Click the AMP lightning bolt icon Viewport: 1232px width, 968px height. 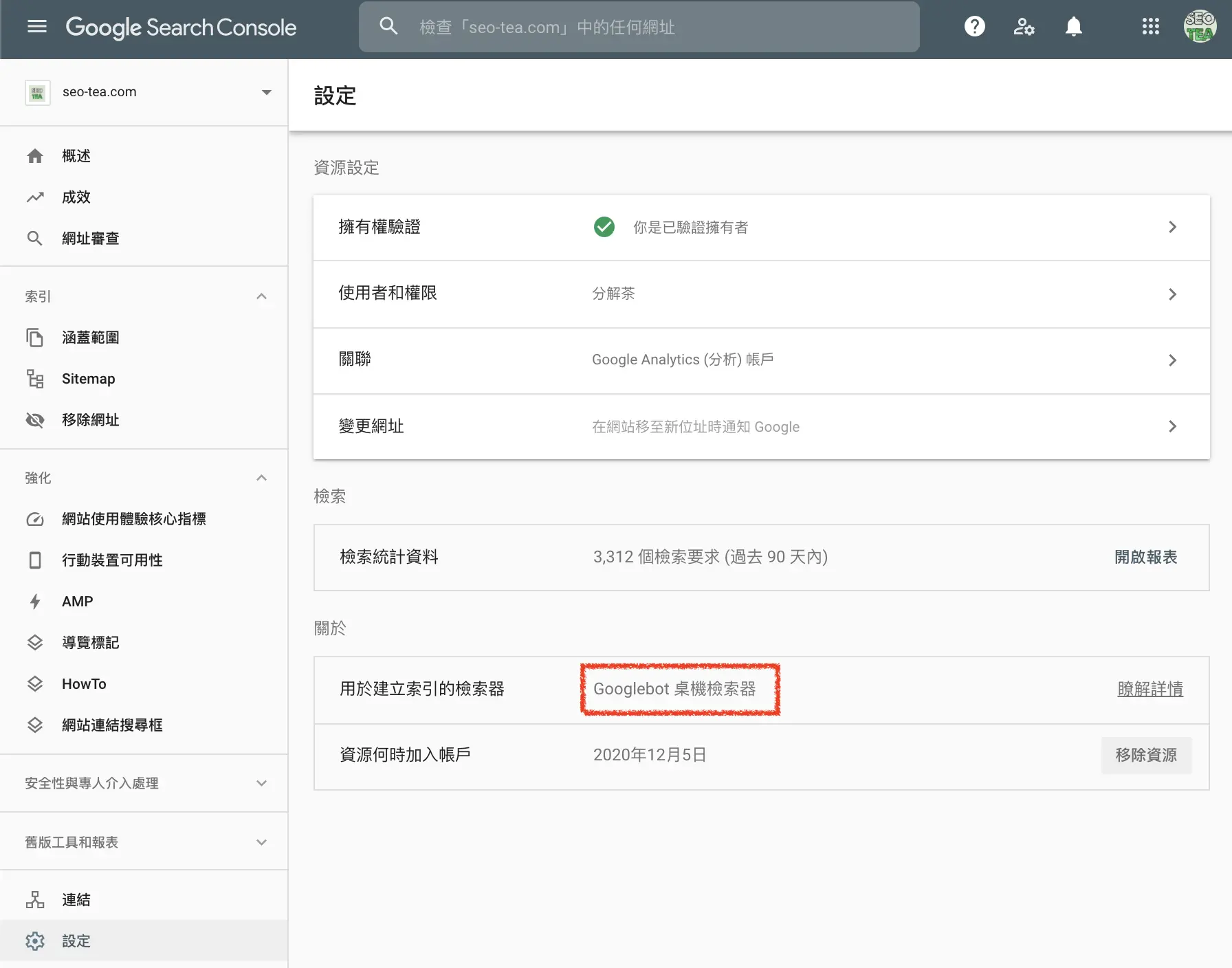pos(35,602)
